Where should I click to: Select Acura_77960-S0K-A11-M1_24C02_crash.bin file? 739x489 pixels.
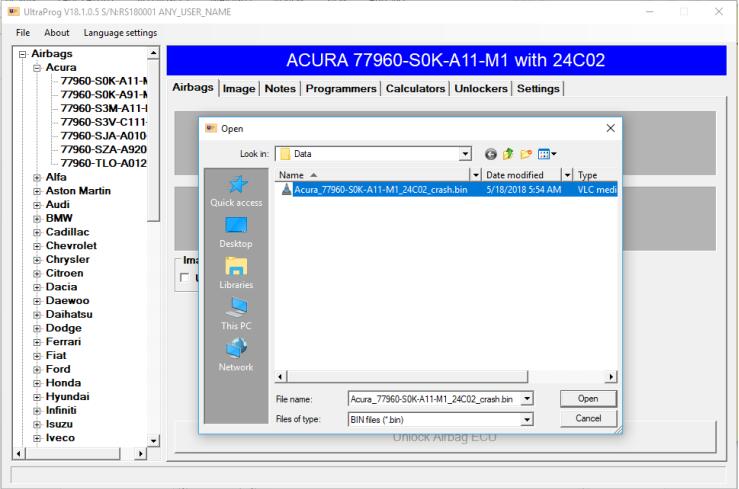pos(380,189)
